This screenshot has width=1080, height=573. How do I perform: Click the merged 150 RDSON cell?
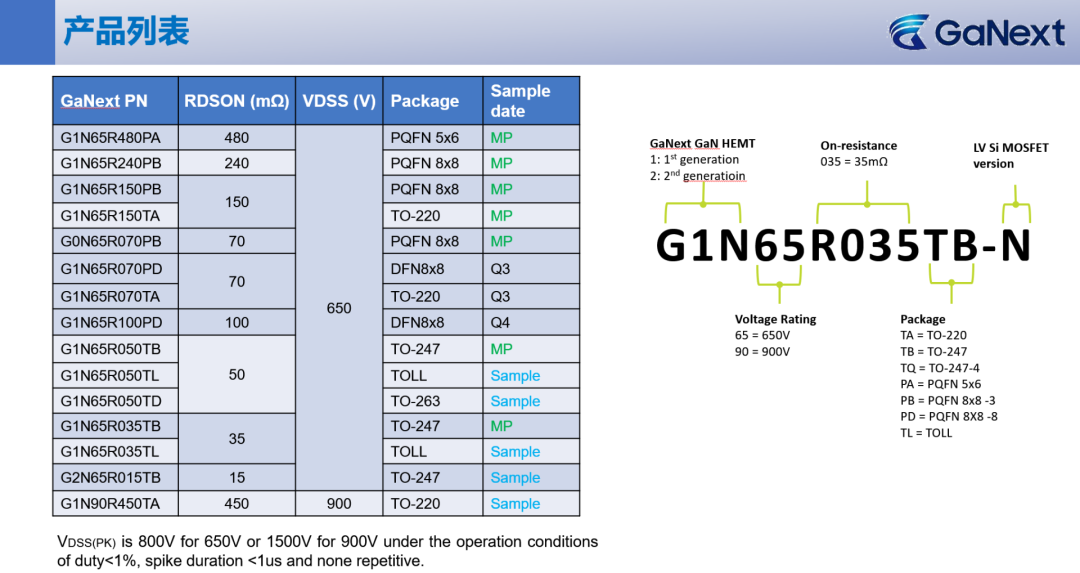click(x=236, y=202)
